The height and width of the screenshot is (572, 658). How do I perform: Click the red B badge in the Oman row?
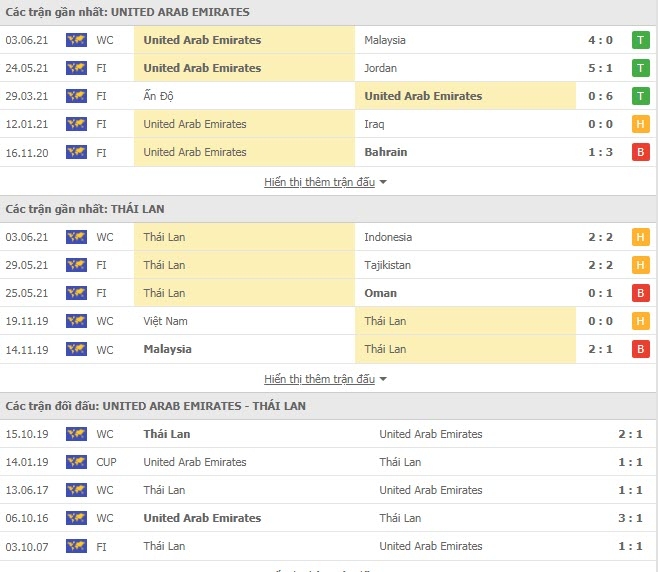[640, 293]
